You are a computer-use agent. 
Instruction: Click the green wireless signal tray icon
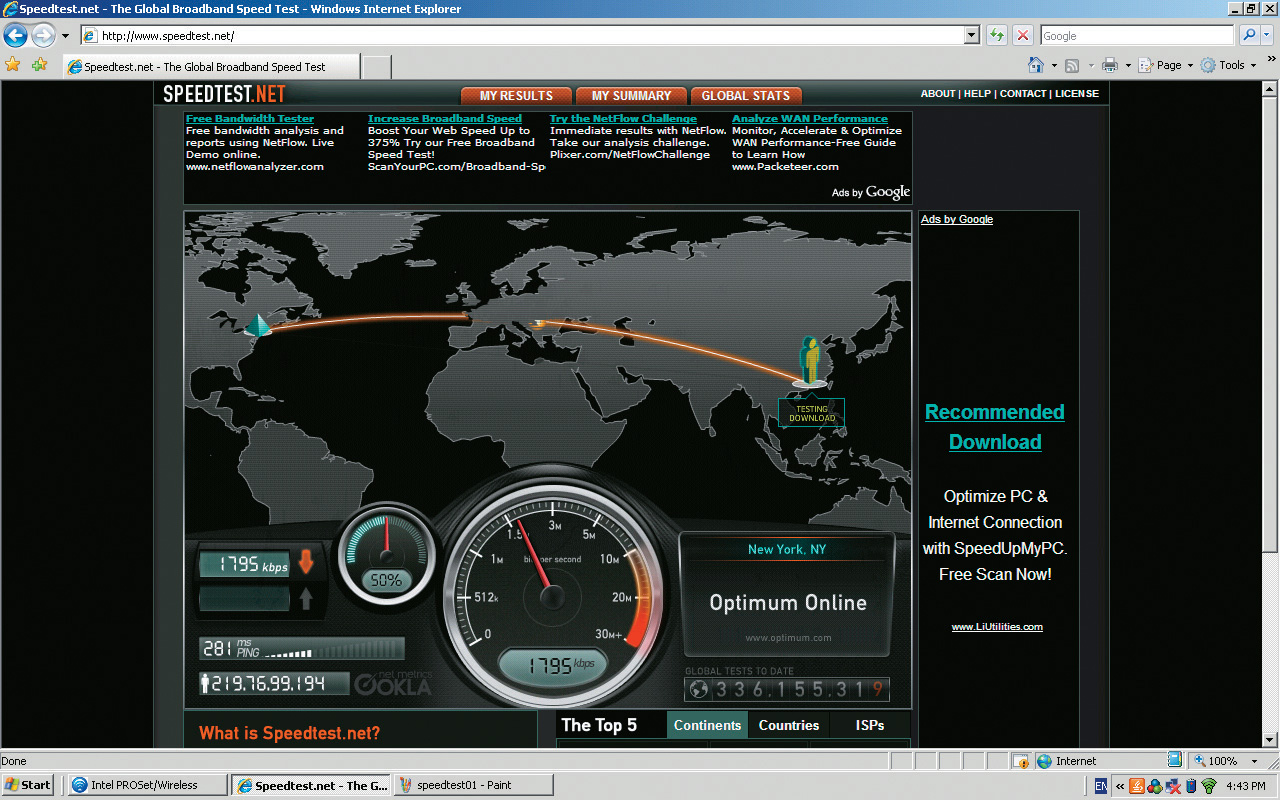coord(1209,786)
